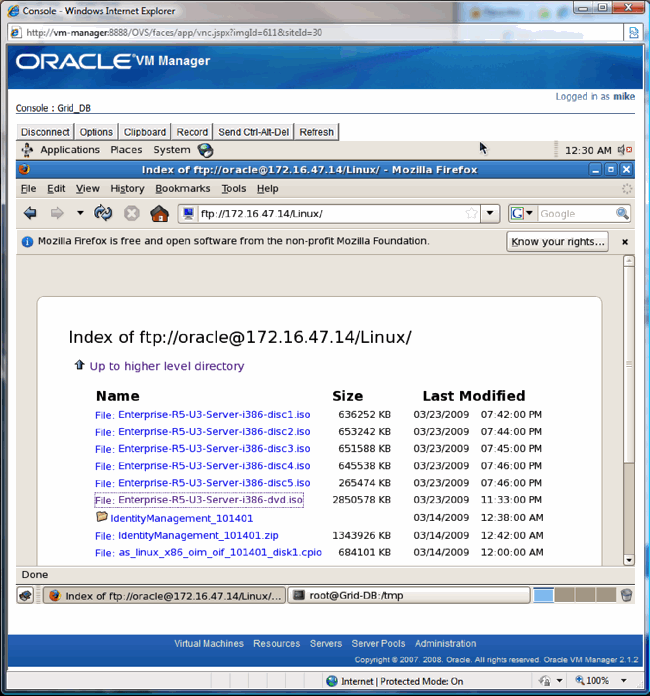Click the 12:30 AM clock in GNOME panel

click(588, 150)
